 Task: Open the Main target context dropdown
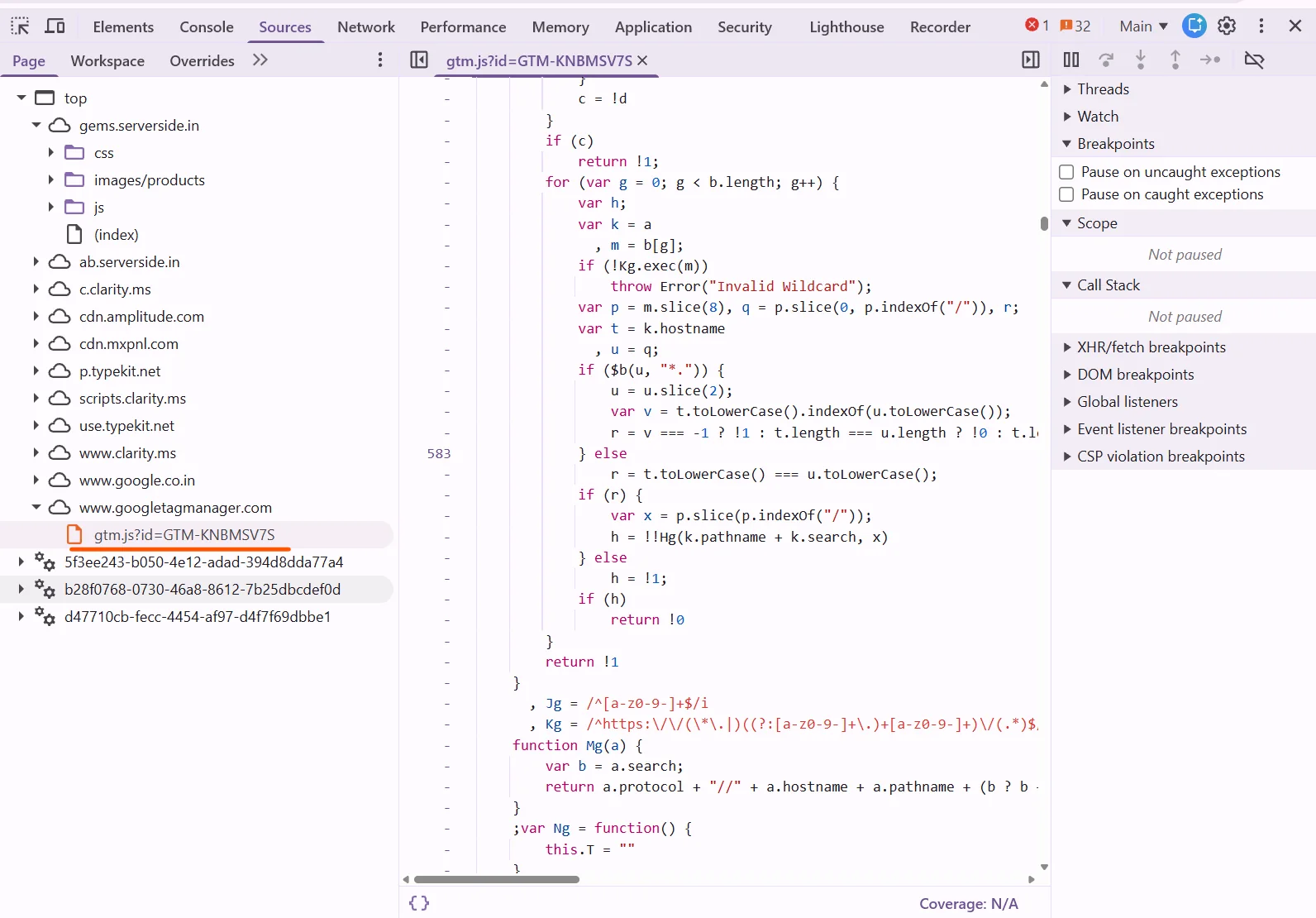click(x=1143, y=26)
